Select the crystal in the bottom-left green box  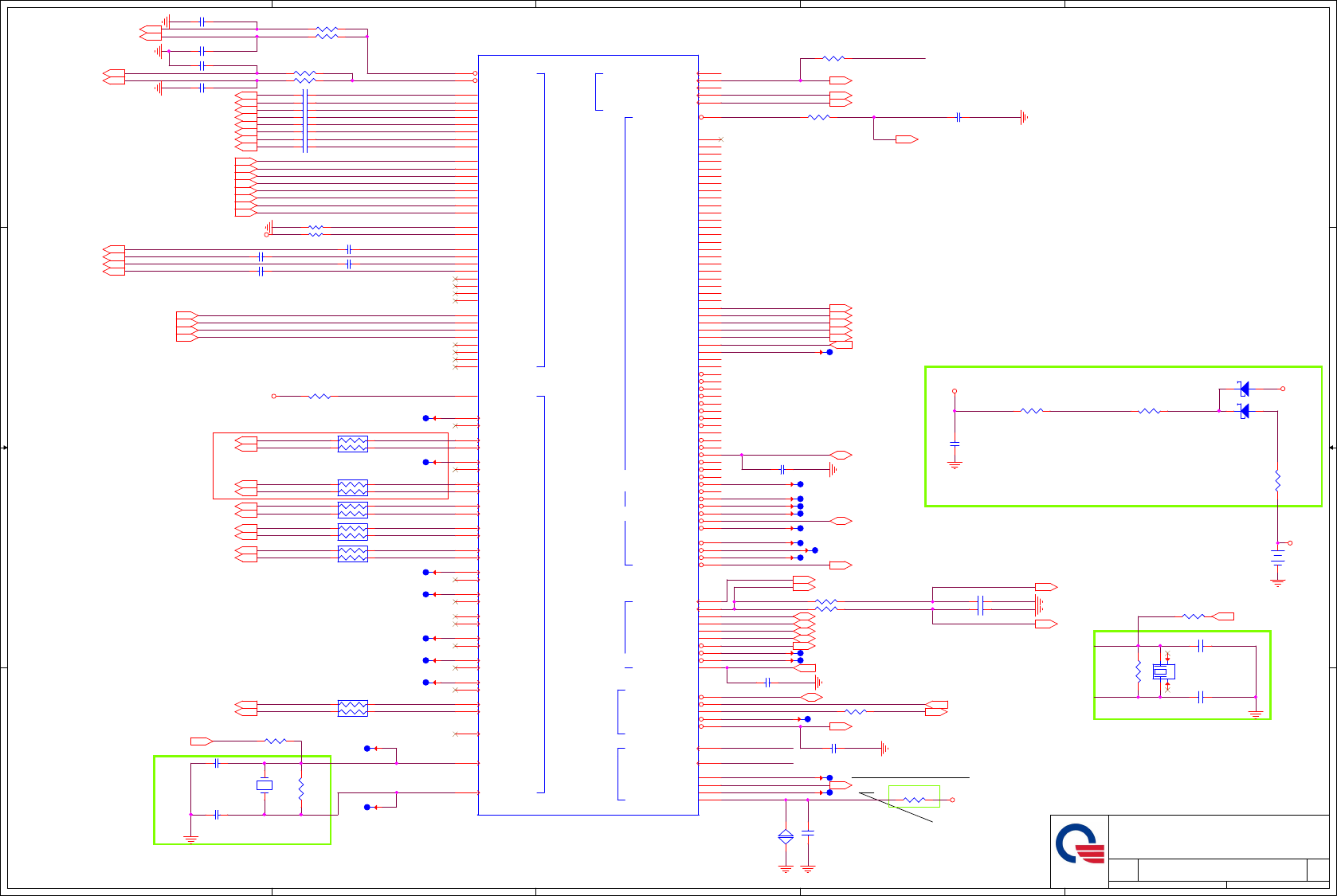[265, 785]
